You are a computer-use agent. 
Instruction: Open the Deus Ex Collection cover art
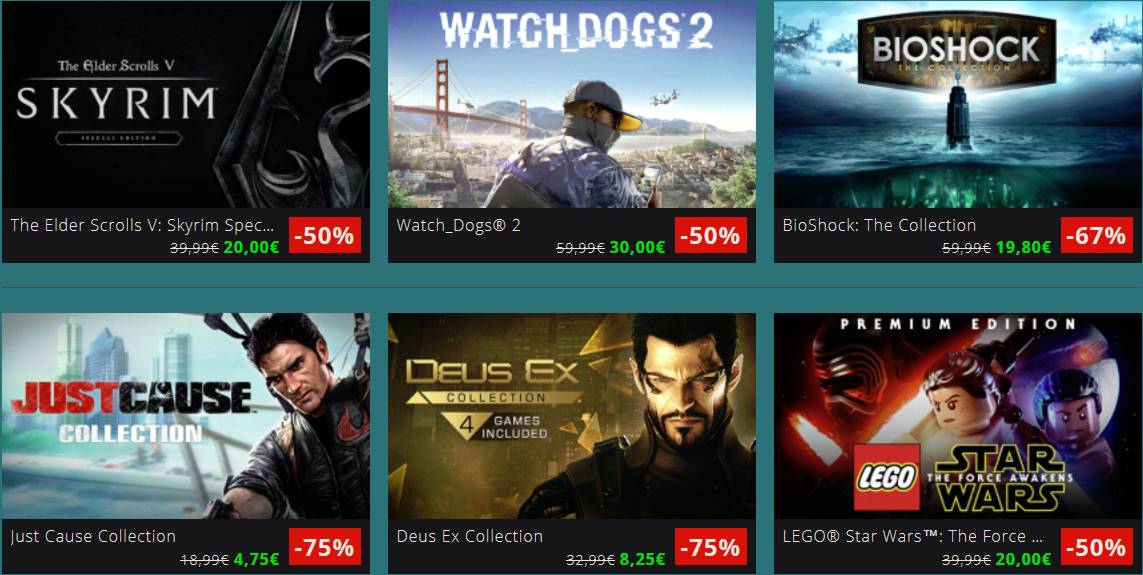coord(572,416)
